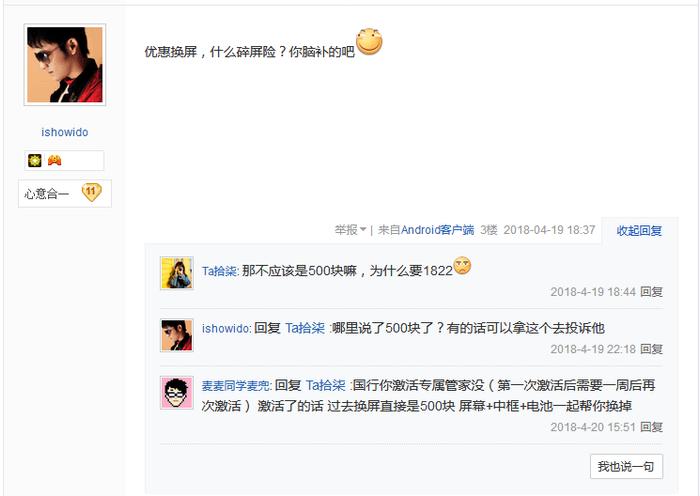The width and height of the screenshot is (700, 496).
Task: Collapse replies with 收起回复
Action: tap(639, 230)
